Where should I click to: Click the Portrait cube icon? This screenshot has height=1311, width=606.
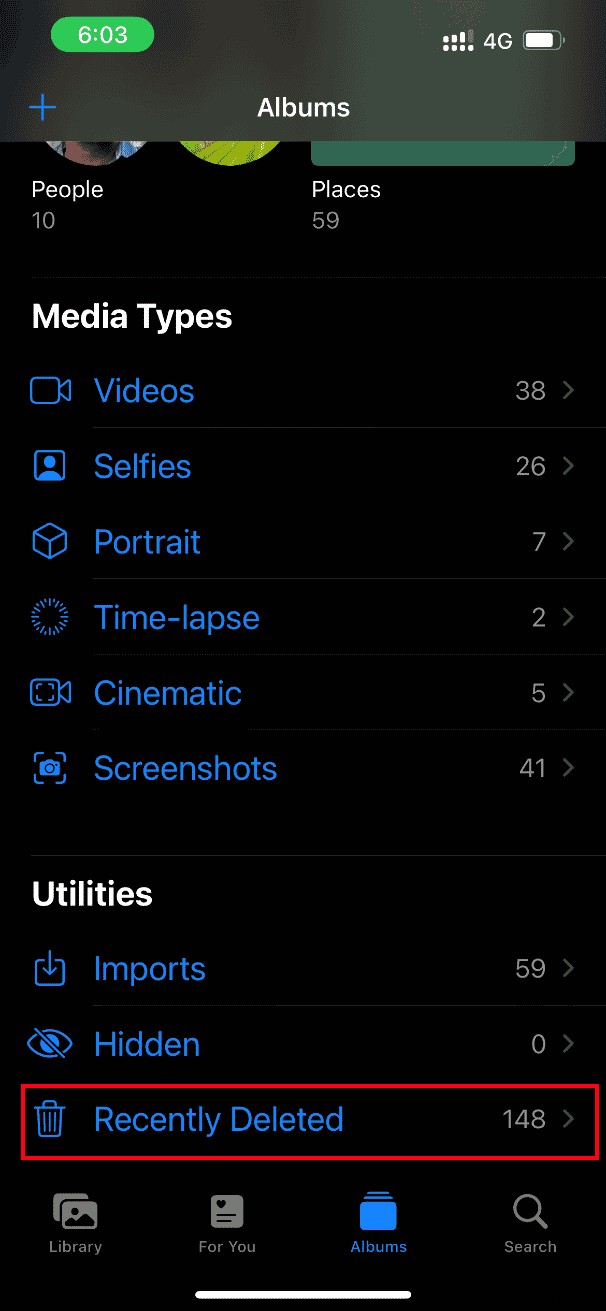[50, 541]
